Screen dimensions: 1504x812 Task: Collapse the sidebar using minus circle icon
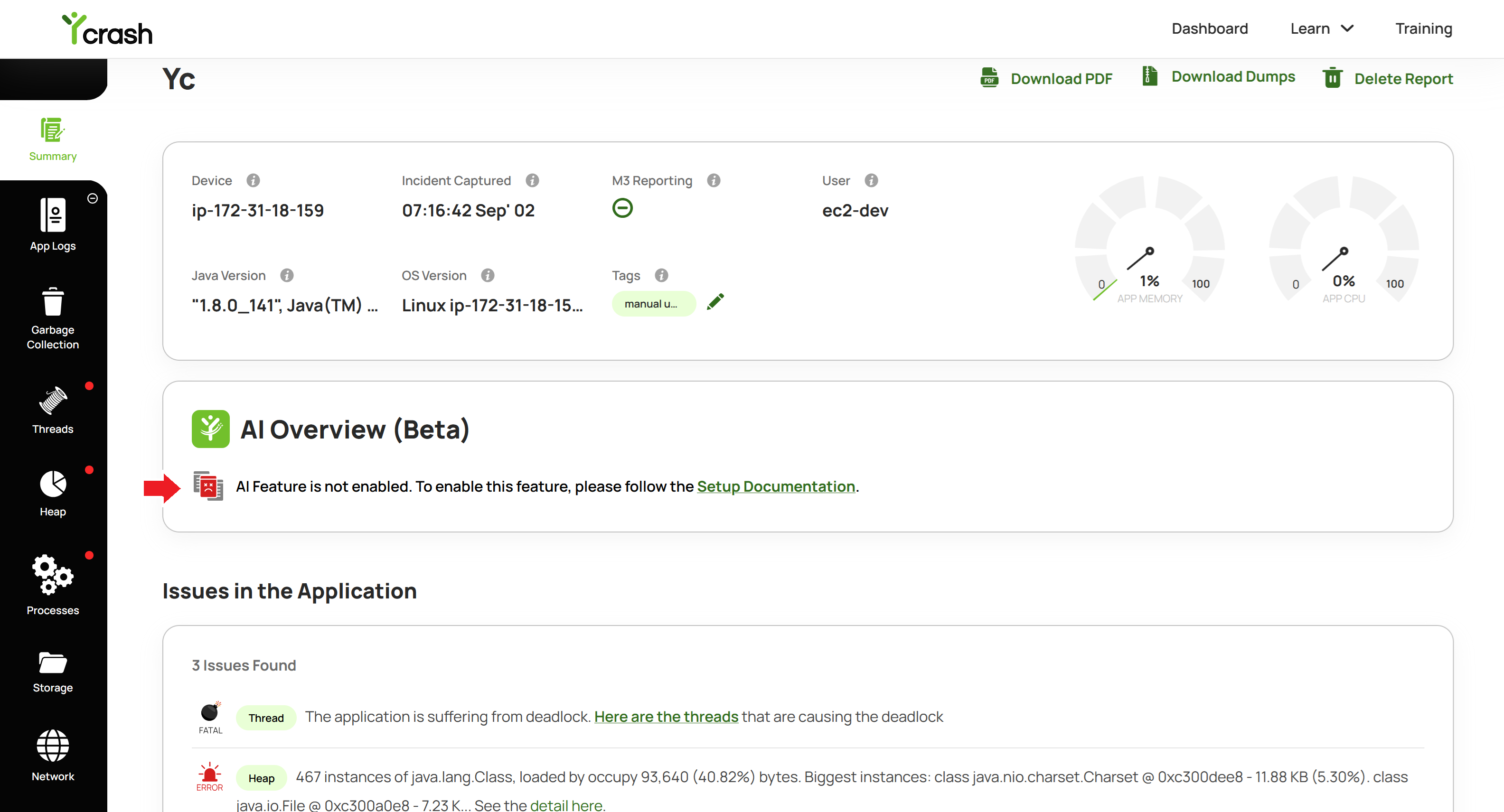(x=92, y=198)
